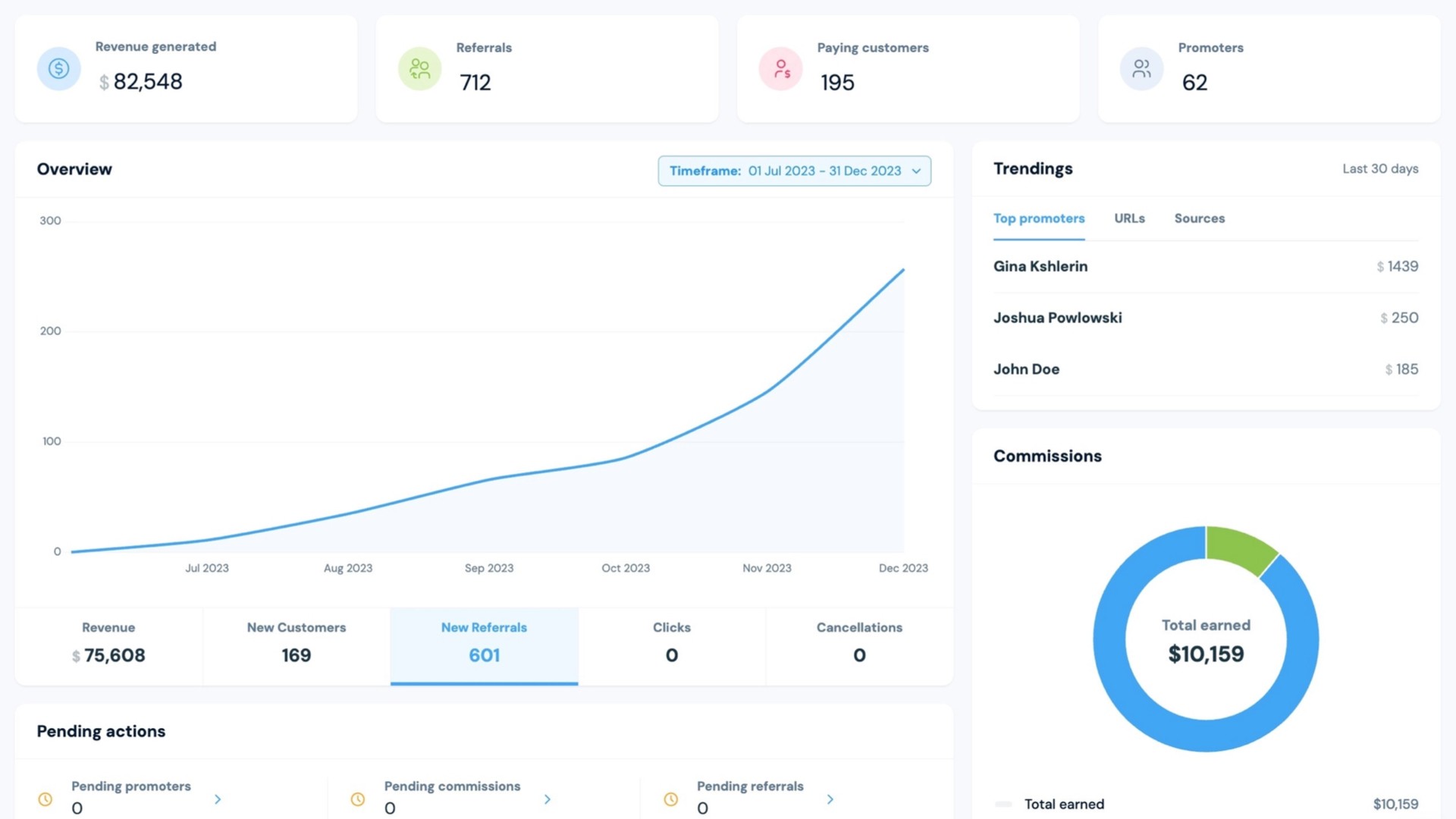Open Pending referrals via its chevron arrow

(830, 799)
